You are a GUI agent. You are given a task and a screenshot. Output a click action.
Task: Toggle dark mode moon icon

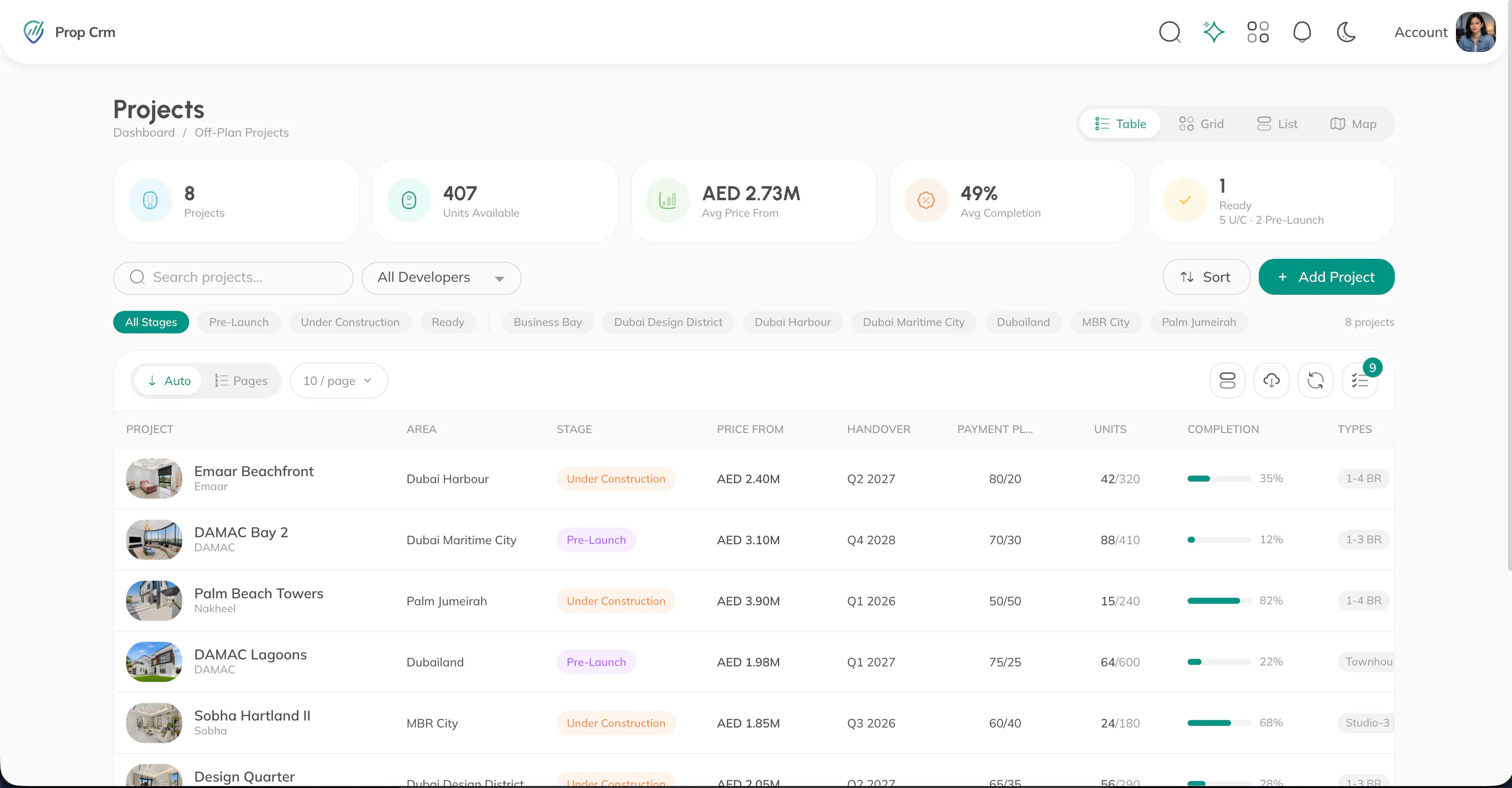(x=1346, y=32)
